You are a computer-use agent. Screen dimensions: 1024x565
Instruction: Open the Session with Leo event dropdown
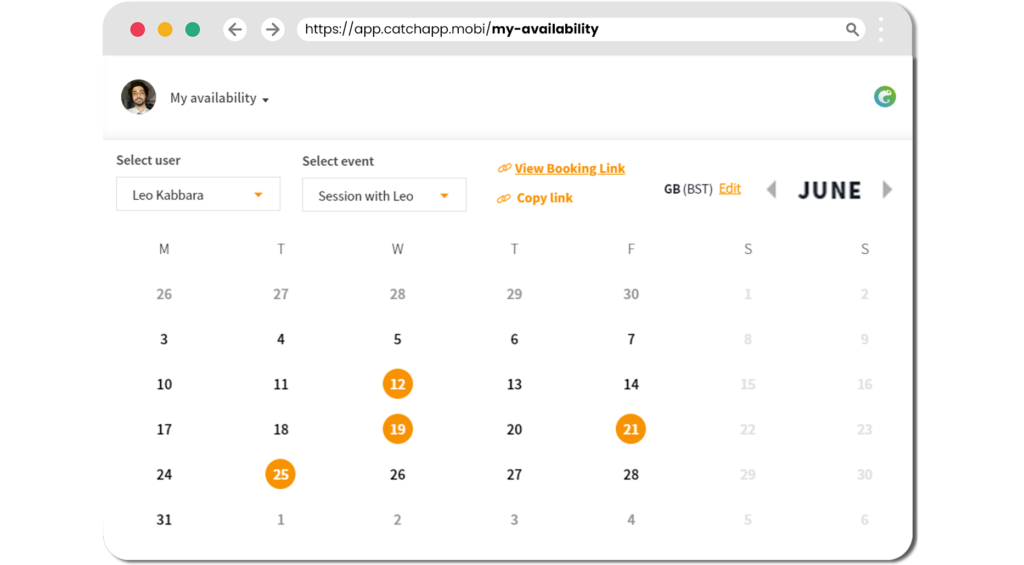click(x=384, y=195)
